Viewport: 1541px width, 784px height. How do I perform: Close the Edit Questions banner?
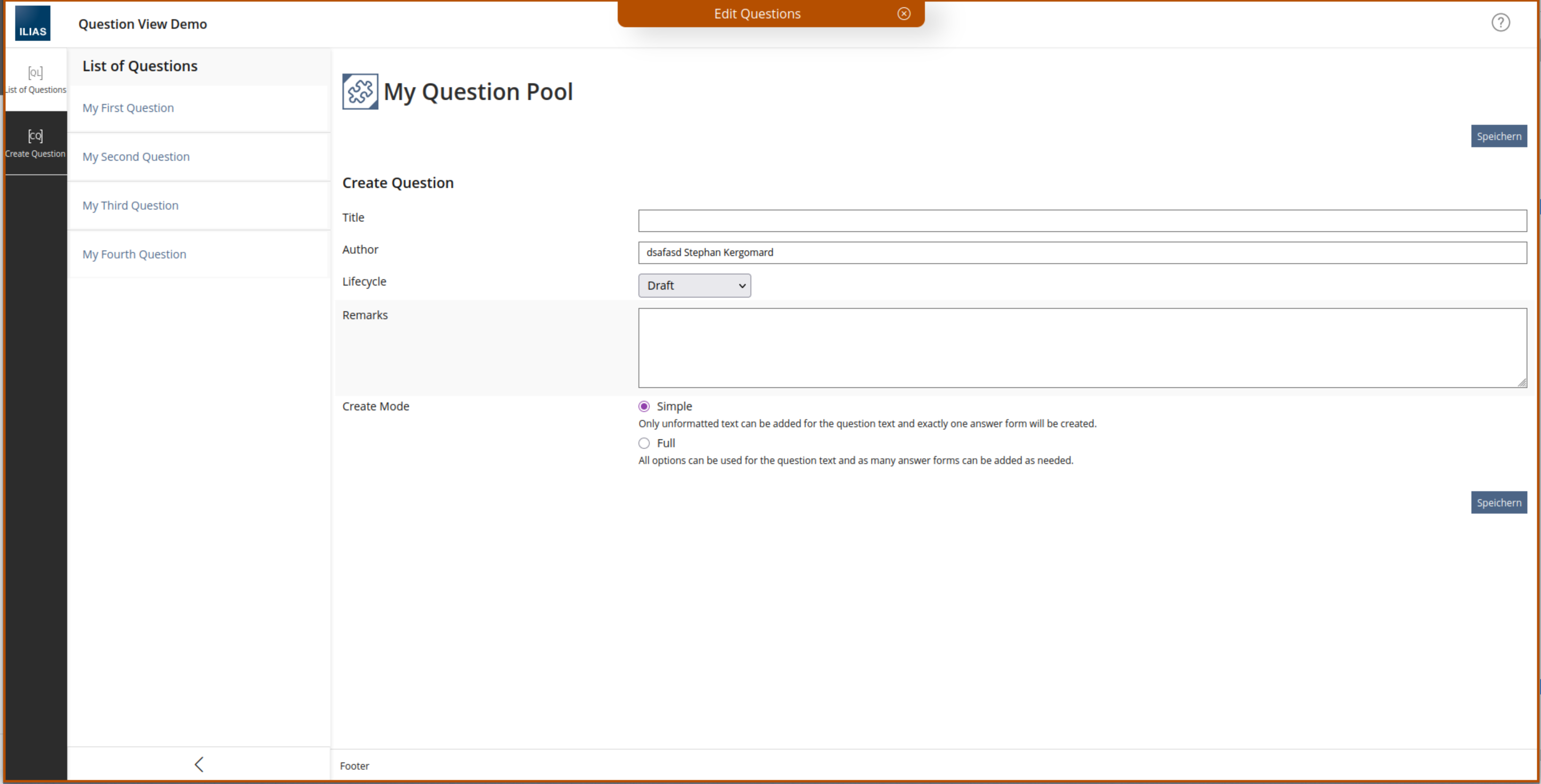[x=904, y=14]
